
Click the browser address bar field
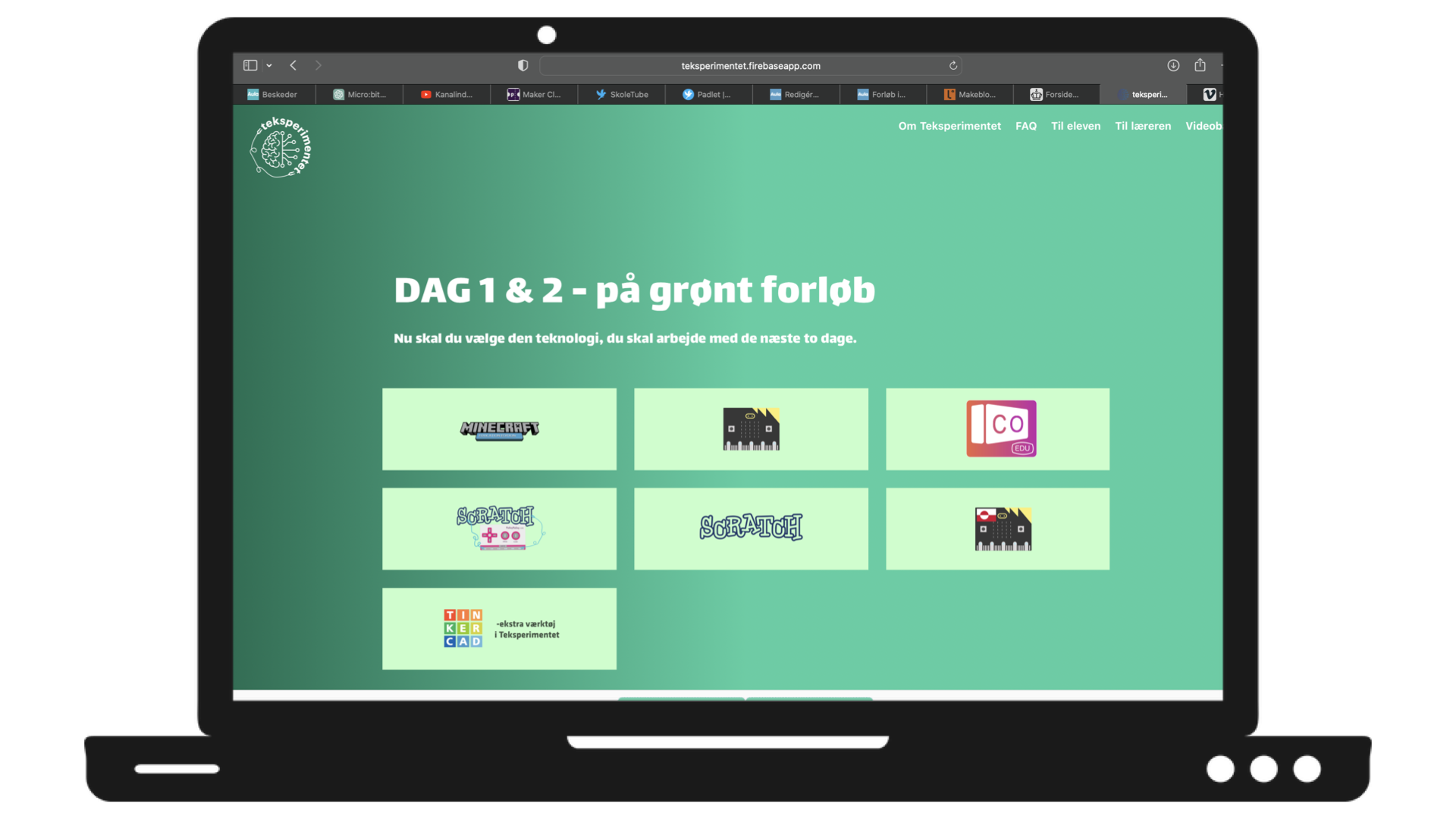750,65
